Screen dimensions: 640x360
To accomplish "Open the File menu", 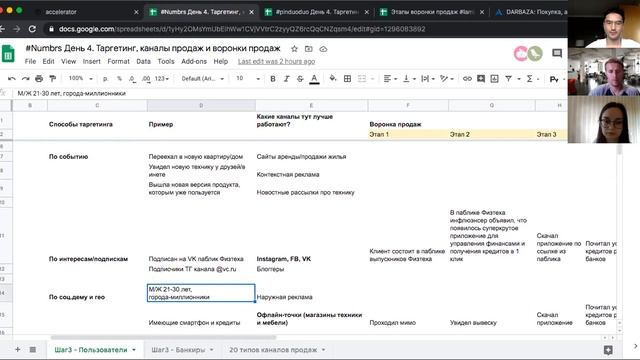I will (x=30, y=61).
